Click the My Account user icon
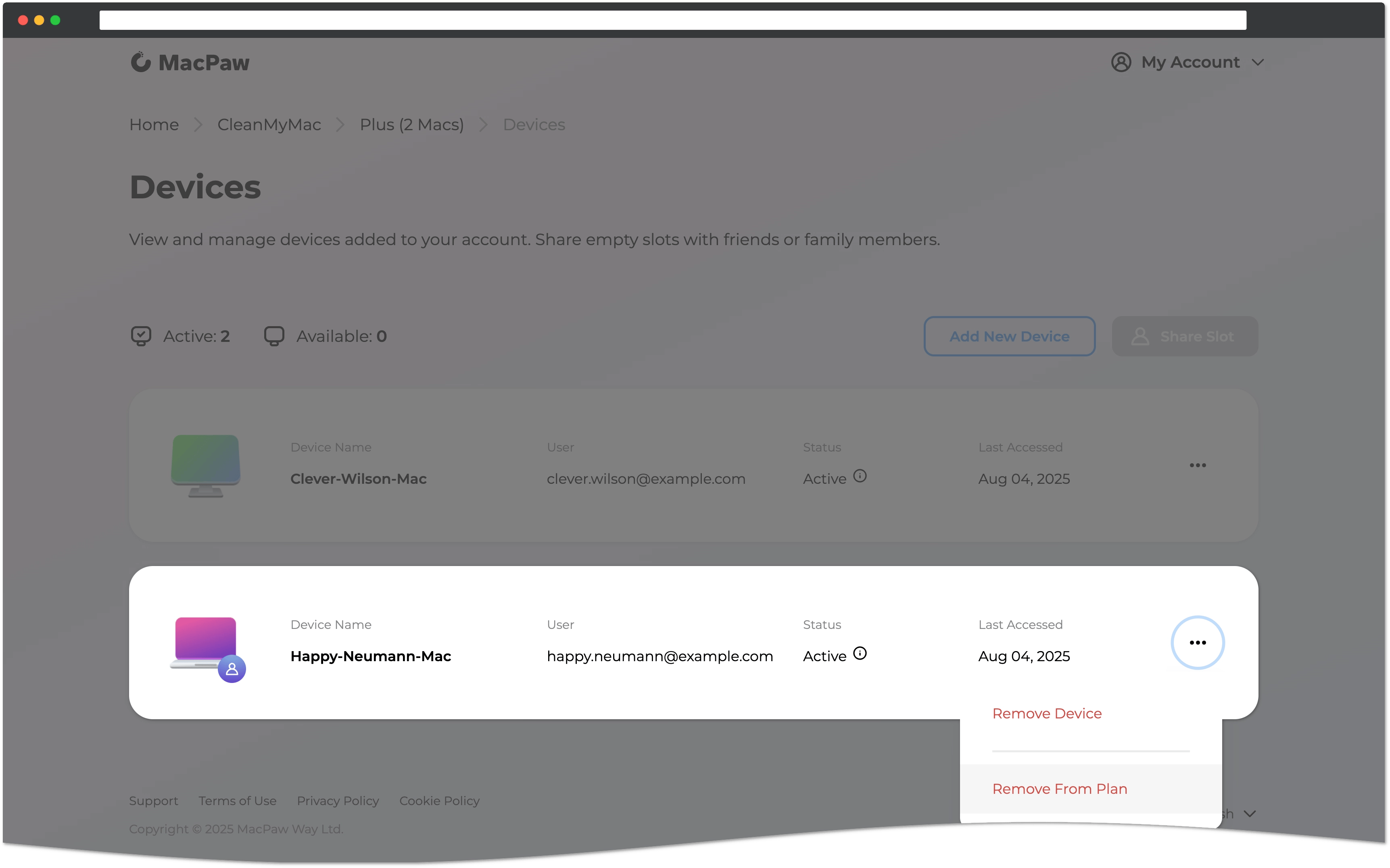The image size is (1390, 868). [x=1121, y=62]
